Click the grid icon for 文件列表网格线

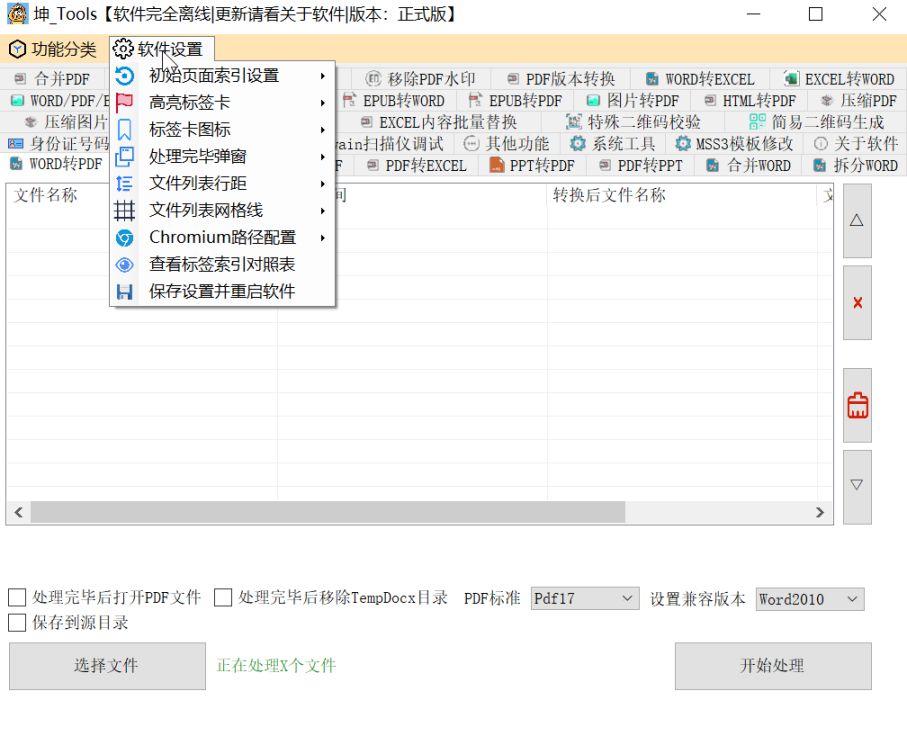click(124, 211)
